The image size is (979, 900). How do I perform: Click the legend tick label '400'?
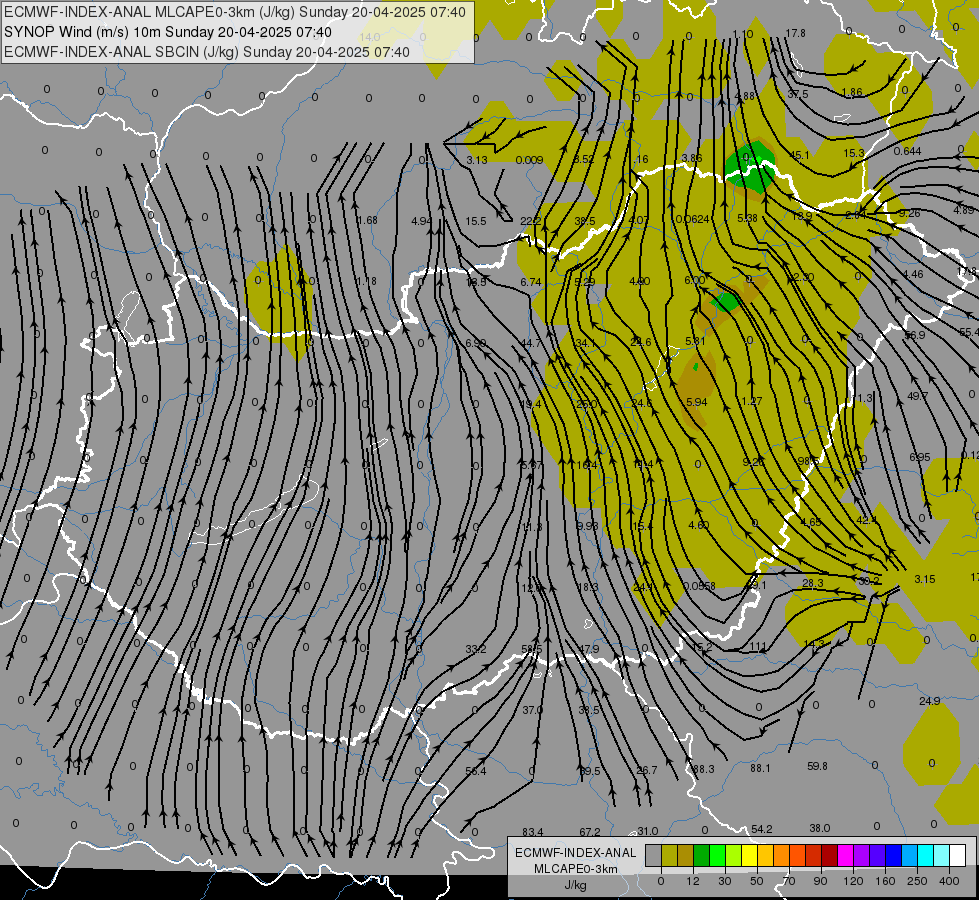tap(948, 881)
